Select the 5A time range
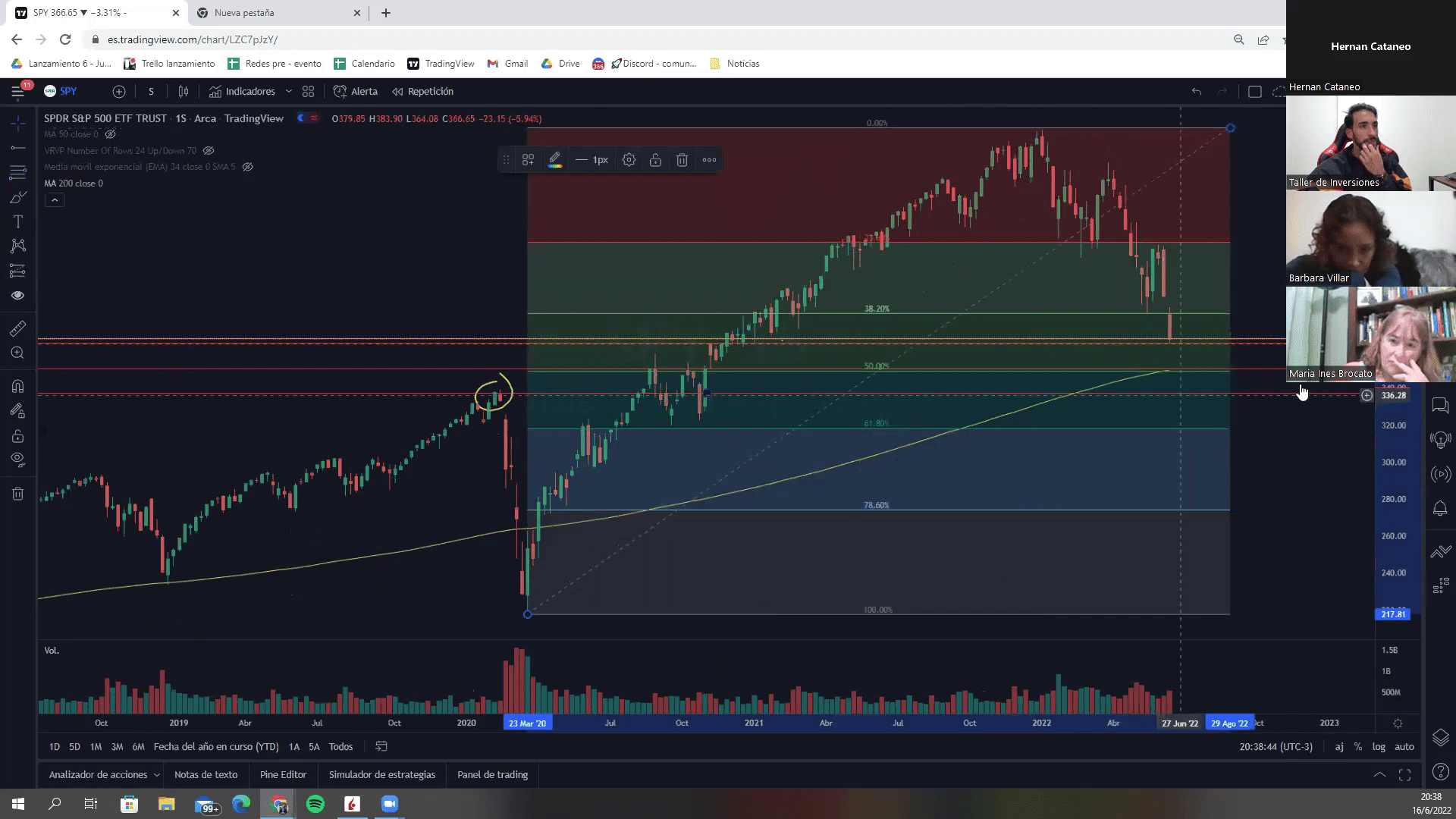 (314, 747)
